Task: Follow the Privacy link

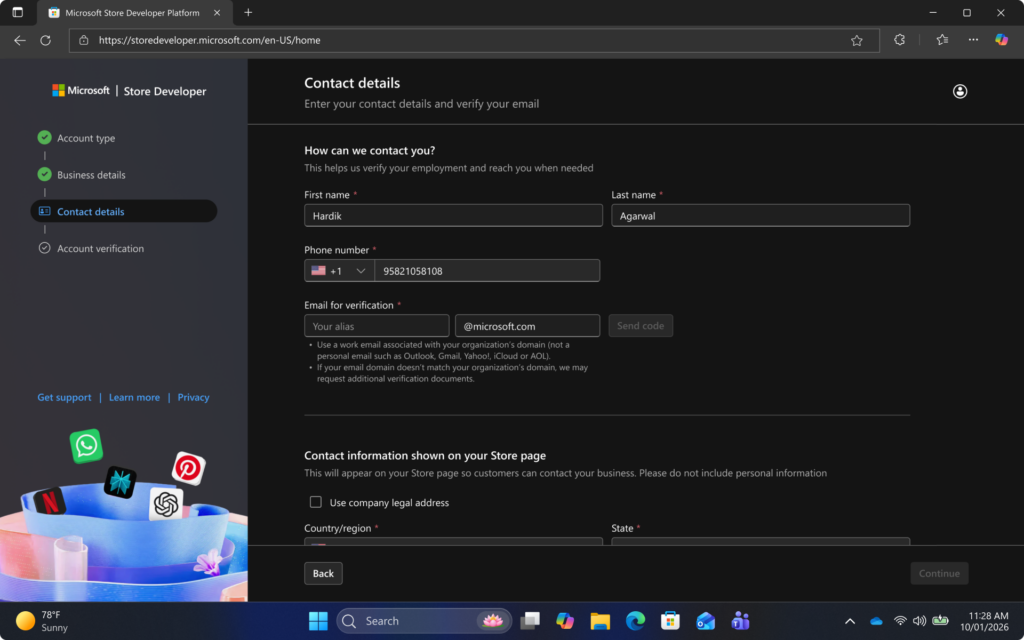Action: 193,397
